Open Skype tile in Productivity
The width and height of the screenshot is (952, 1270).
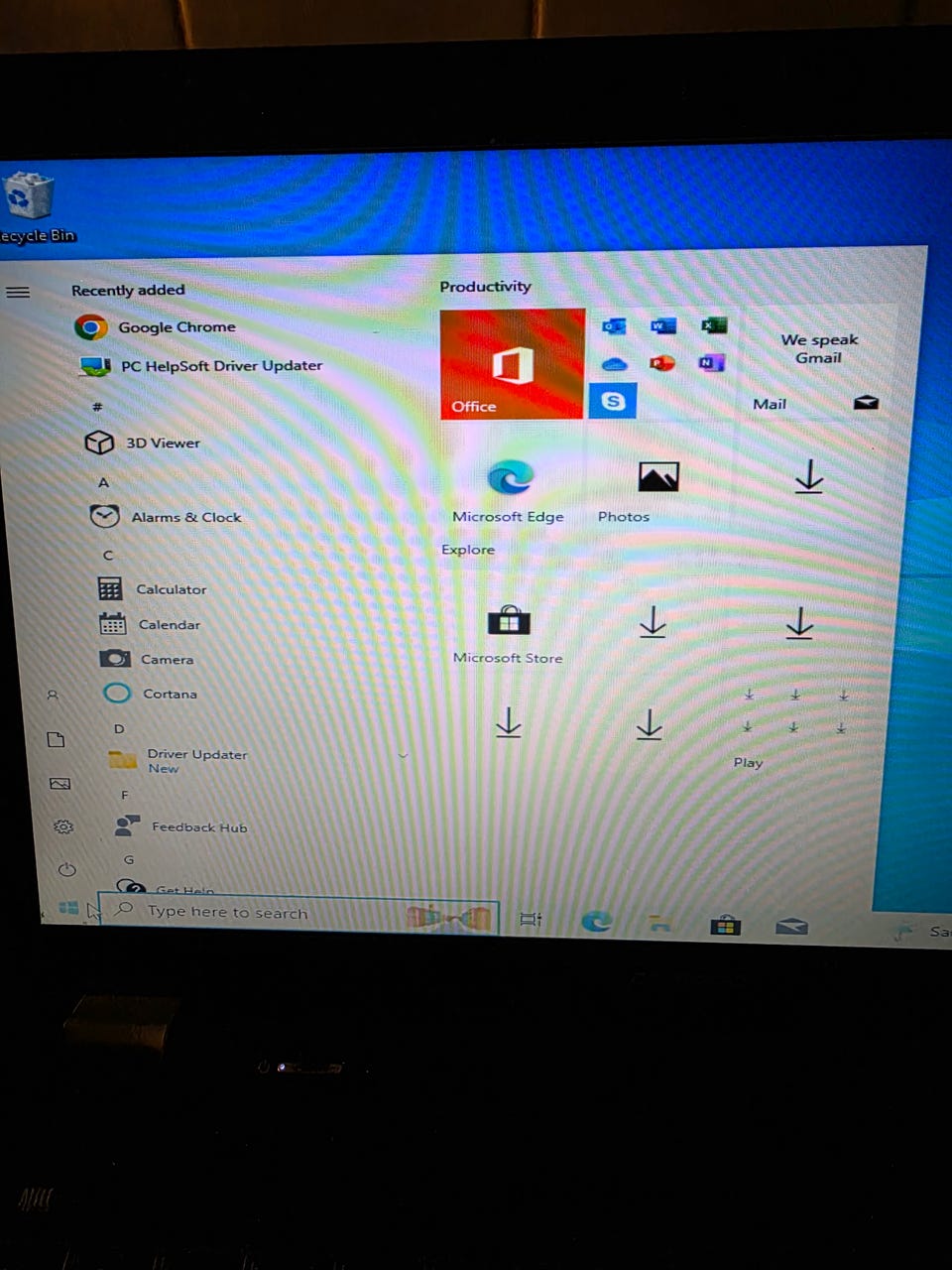coord(613,401)
